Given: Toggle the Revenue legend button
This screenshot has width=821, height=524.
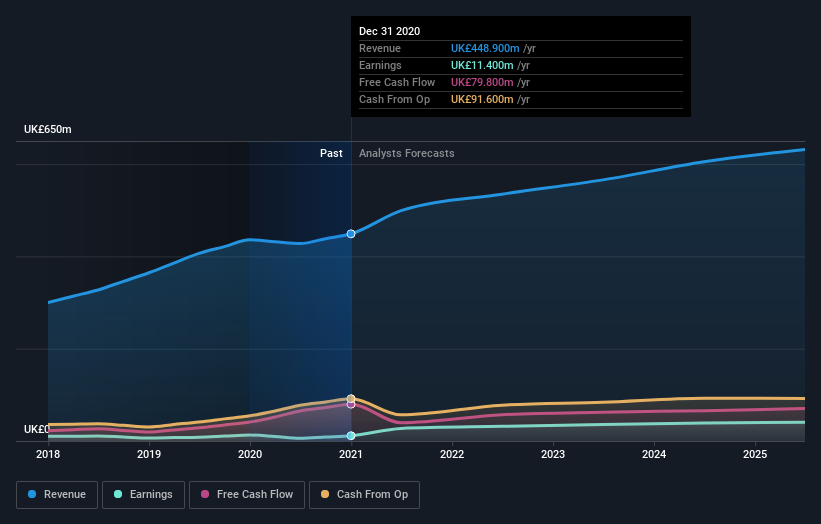Looking at the screenshot, I should pos(57,495).
